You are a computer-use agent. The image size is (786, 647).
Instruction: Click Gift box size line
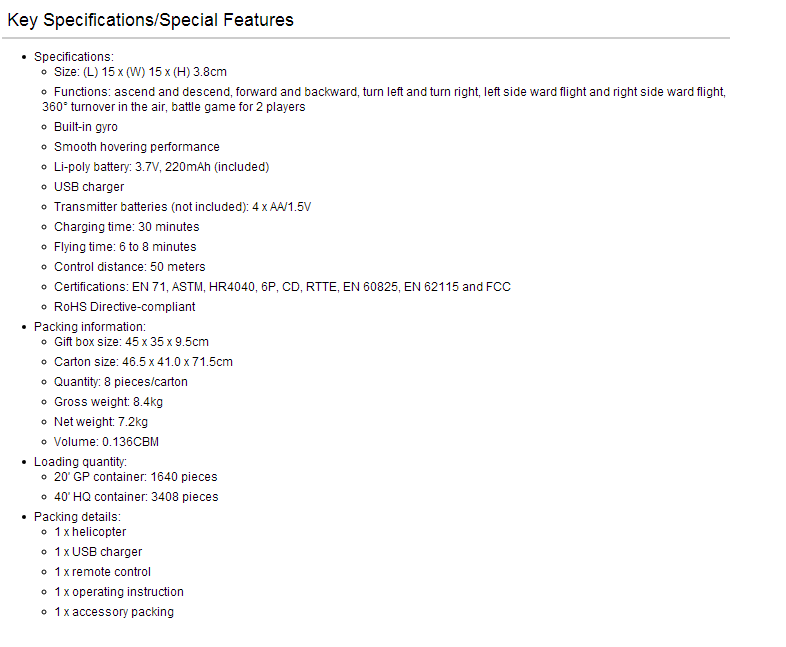(x=131, y=342)
